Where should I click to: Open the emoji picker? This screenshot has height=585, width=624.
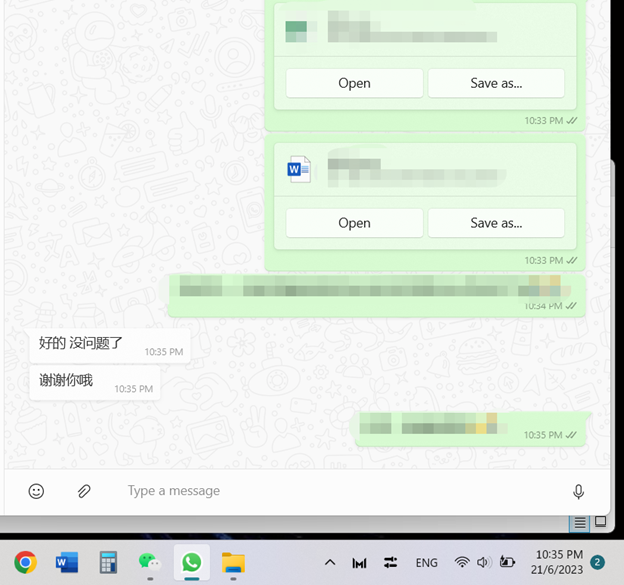point(36,491)
